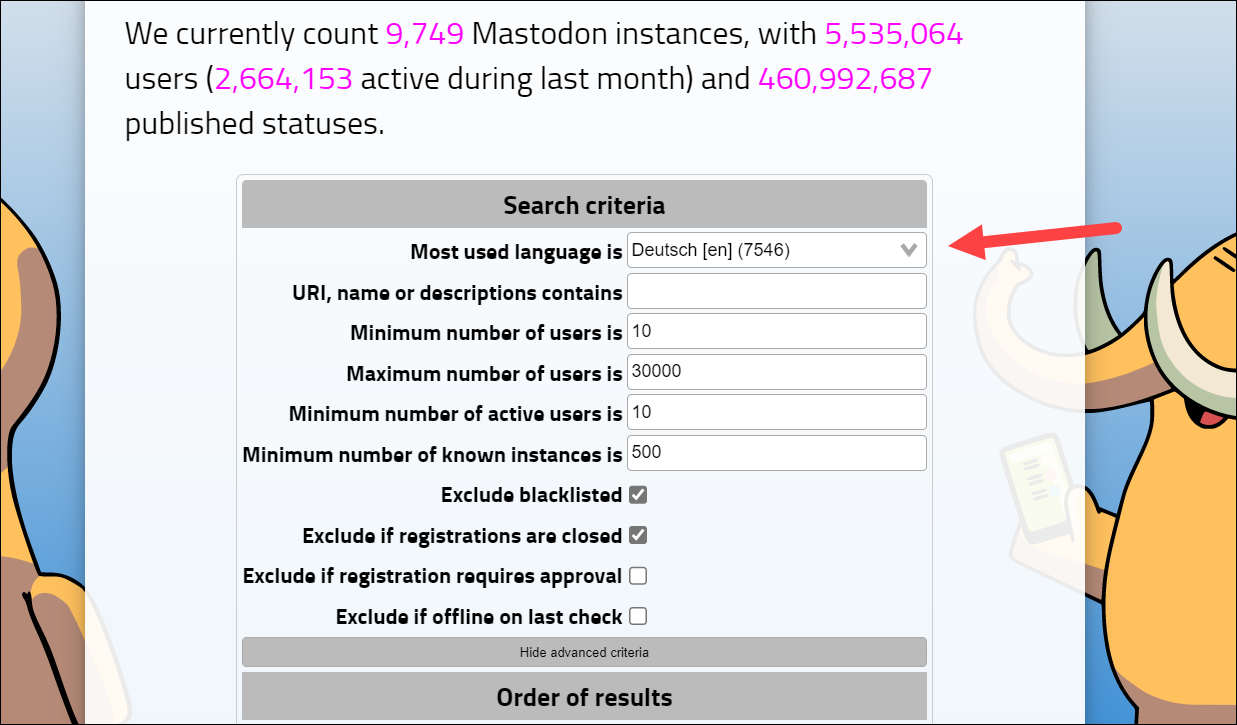Click the Order of results header
This screenshot has width=1237, height=725.
584,696
